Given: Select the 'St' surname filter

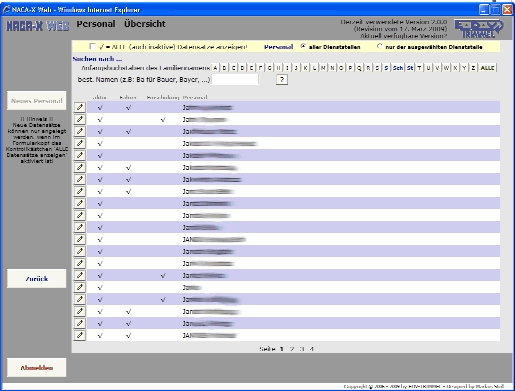Looking at the screenshot, I should (410, 68).
